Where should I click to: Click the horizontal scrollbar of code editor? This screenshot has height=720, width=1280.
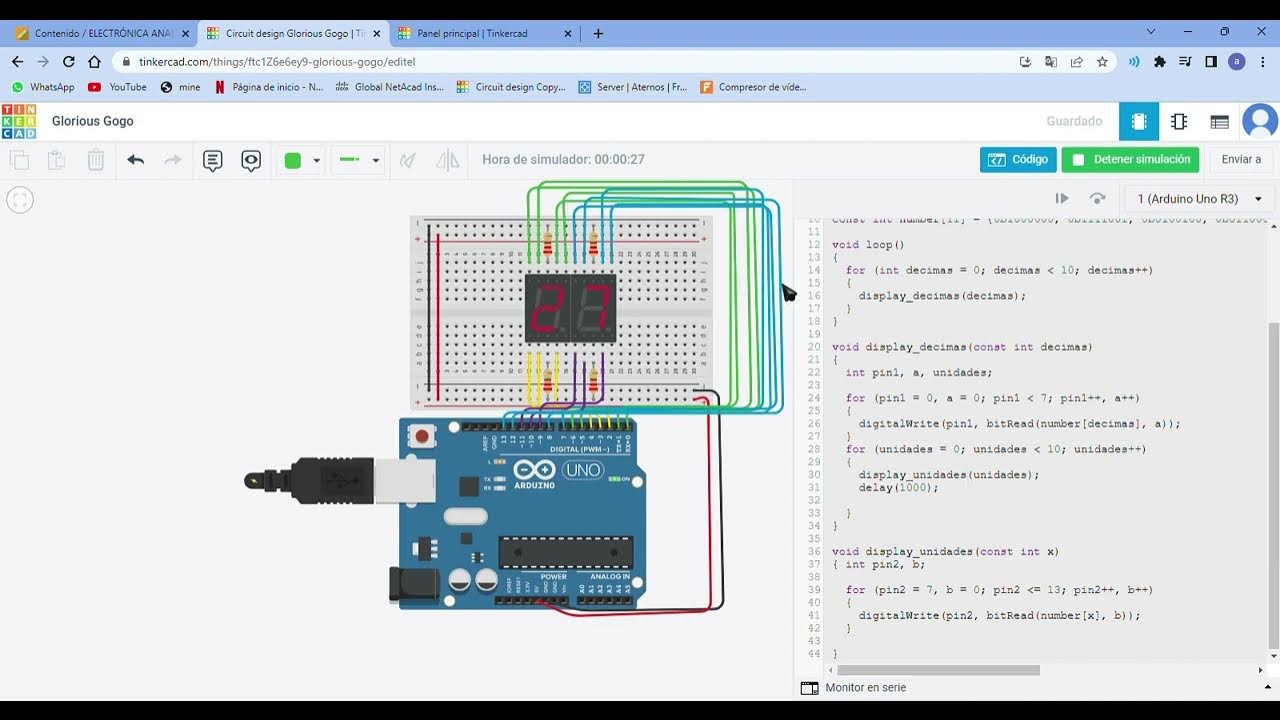point(938,670)
